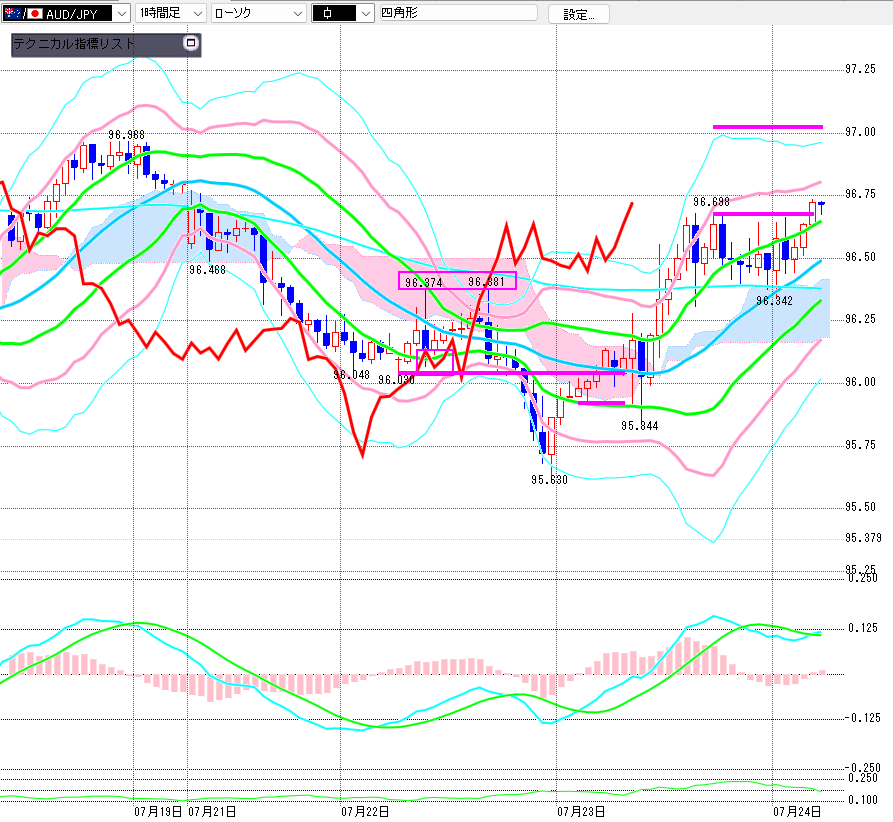
Task: Click the 95.75 price axis value
Action: click(x=861, y=445)
